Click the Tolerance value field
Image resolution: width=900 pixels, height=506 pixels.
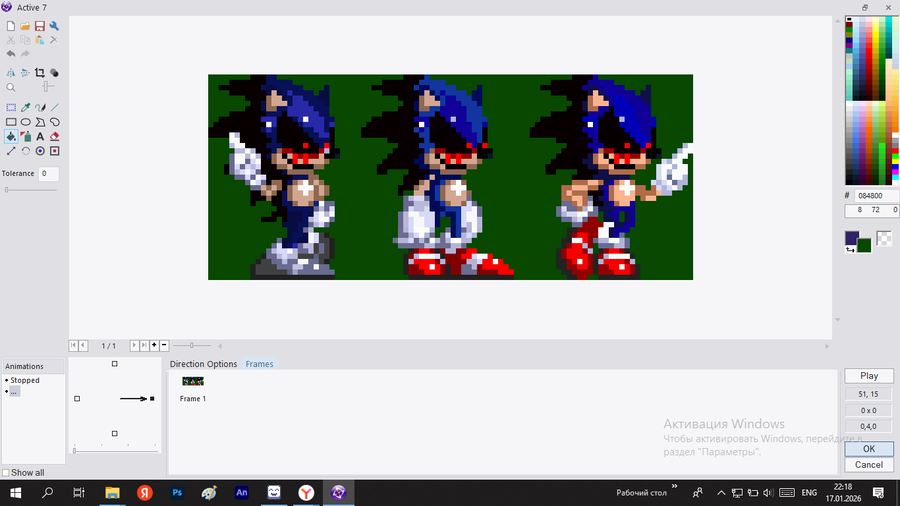48,173
